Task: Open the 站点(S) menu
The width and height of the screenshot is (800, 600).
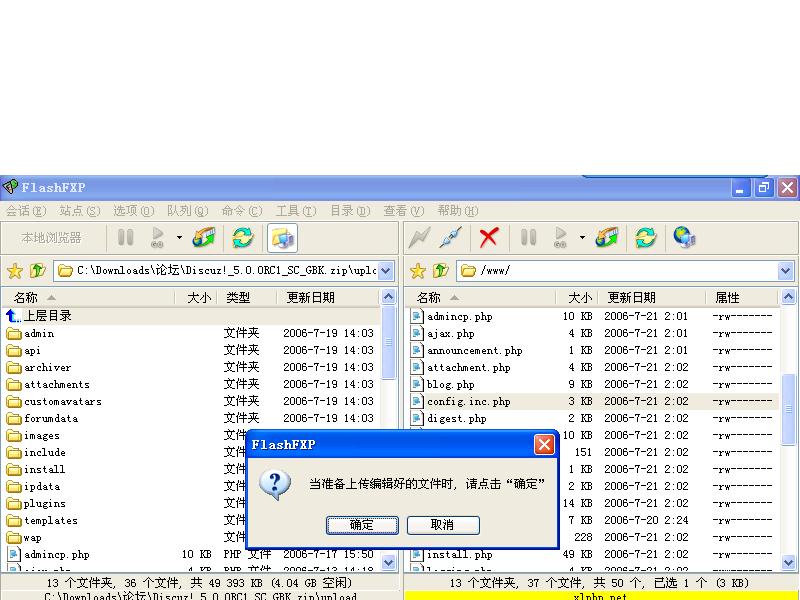Action: (80, 211)
